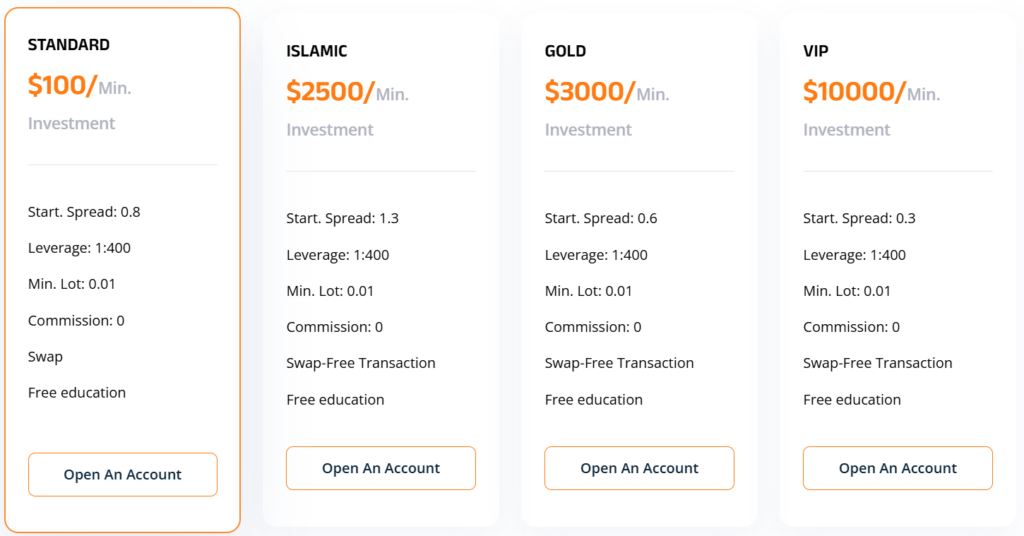Click Start. Spread: 0.8 in Standard card
The image size is (1024, 536).
[x=84, y=212]
